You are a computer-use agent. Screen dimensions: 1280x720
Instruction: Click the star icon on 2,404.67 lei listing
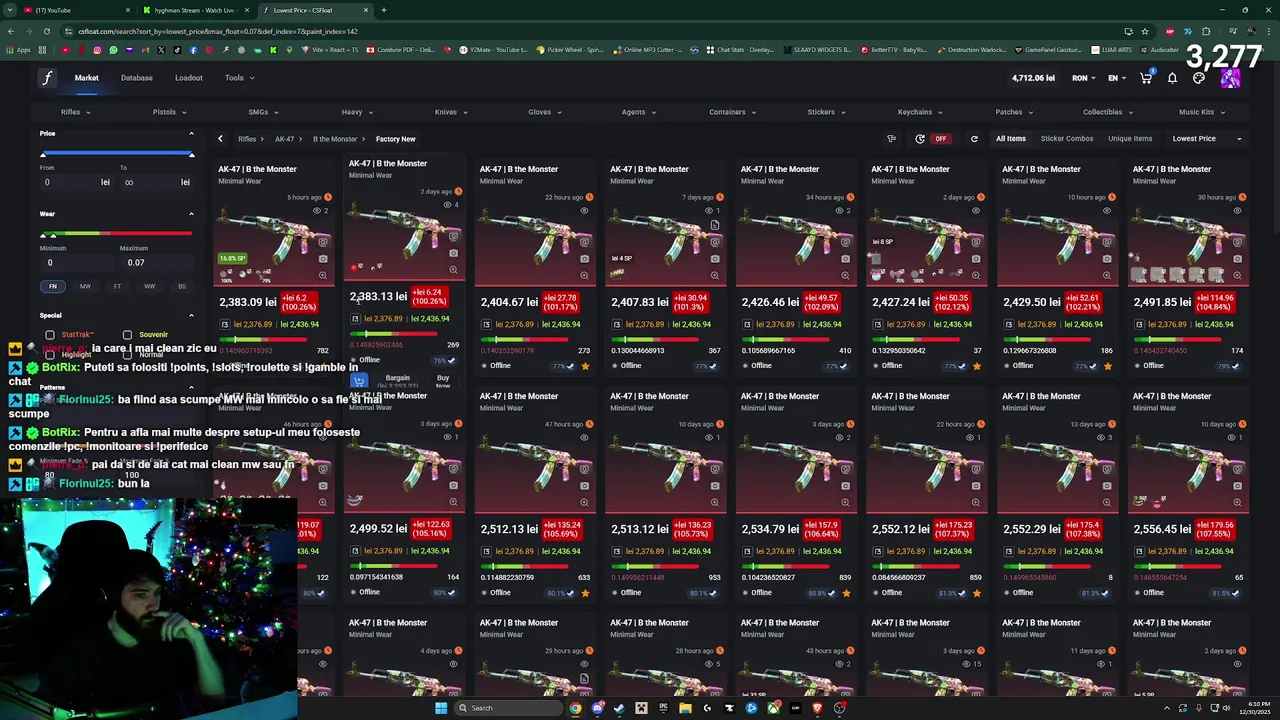[585, 366]
